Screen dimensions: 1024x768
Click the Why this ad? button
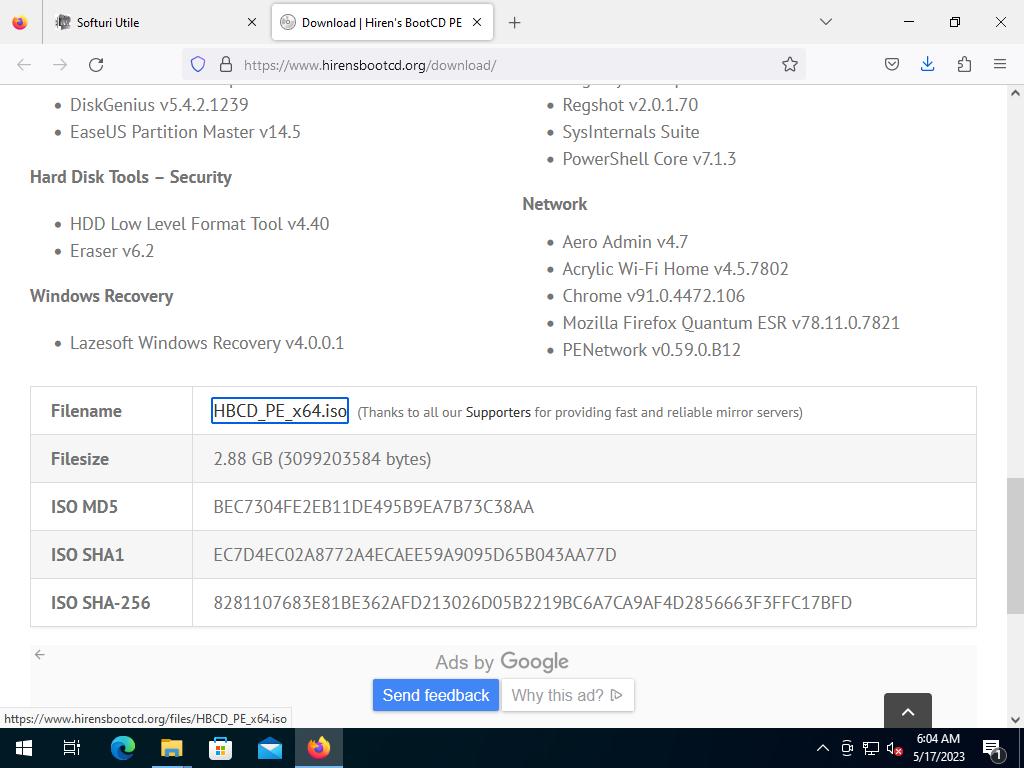pyautogui.click(x=567, y=695)
